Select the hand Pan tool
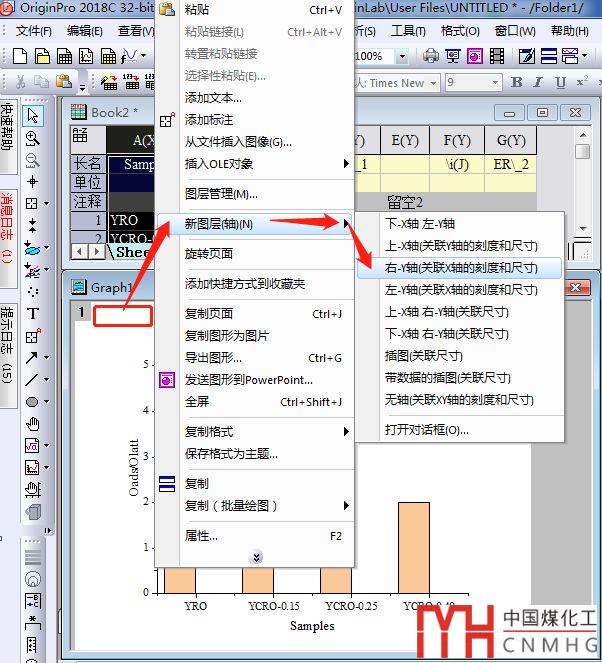The height and width of the screenshot is (663, 602). 33,424
